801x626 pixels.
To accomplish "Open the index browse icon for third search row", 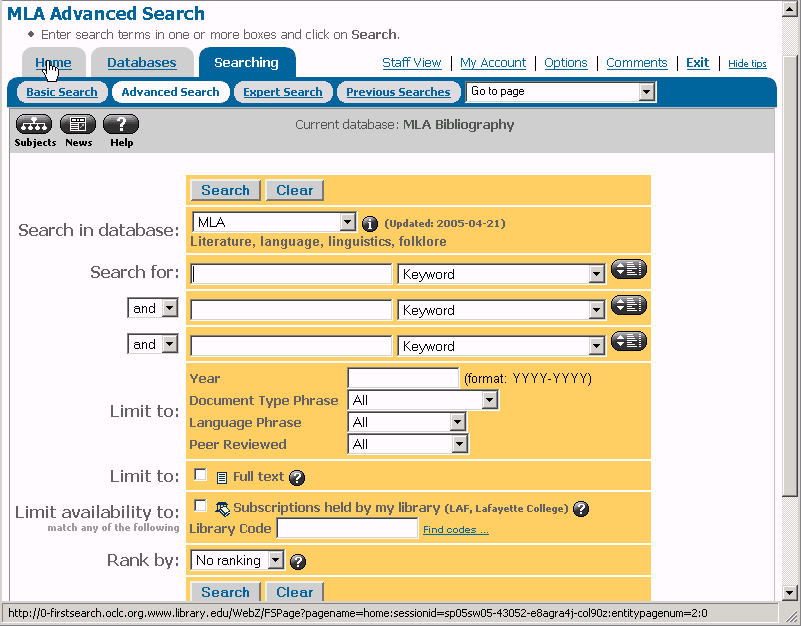I will pyautogui.click(x=629, y=341).
